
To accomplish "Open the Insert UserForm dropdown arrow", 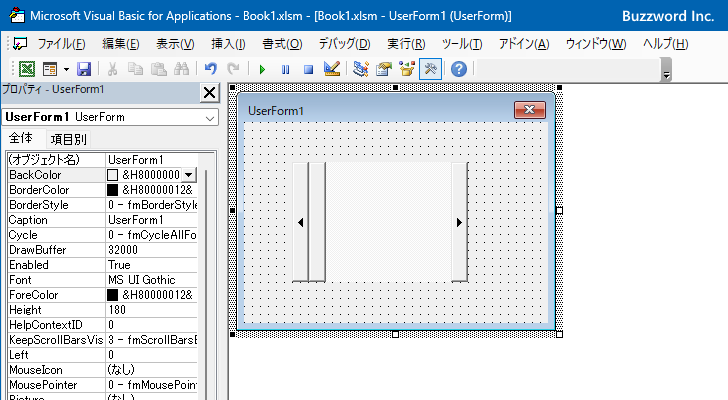I will coord(66,69).
